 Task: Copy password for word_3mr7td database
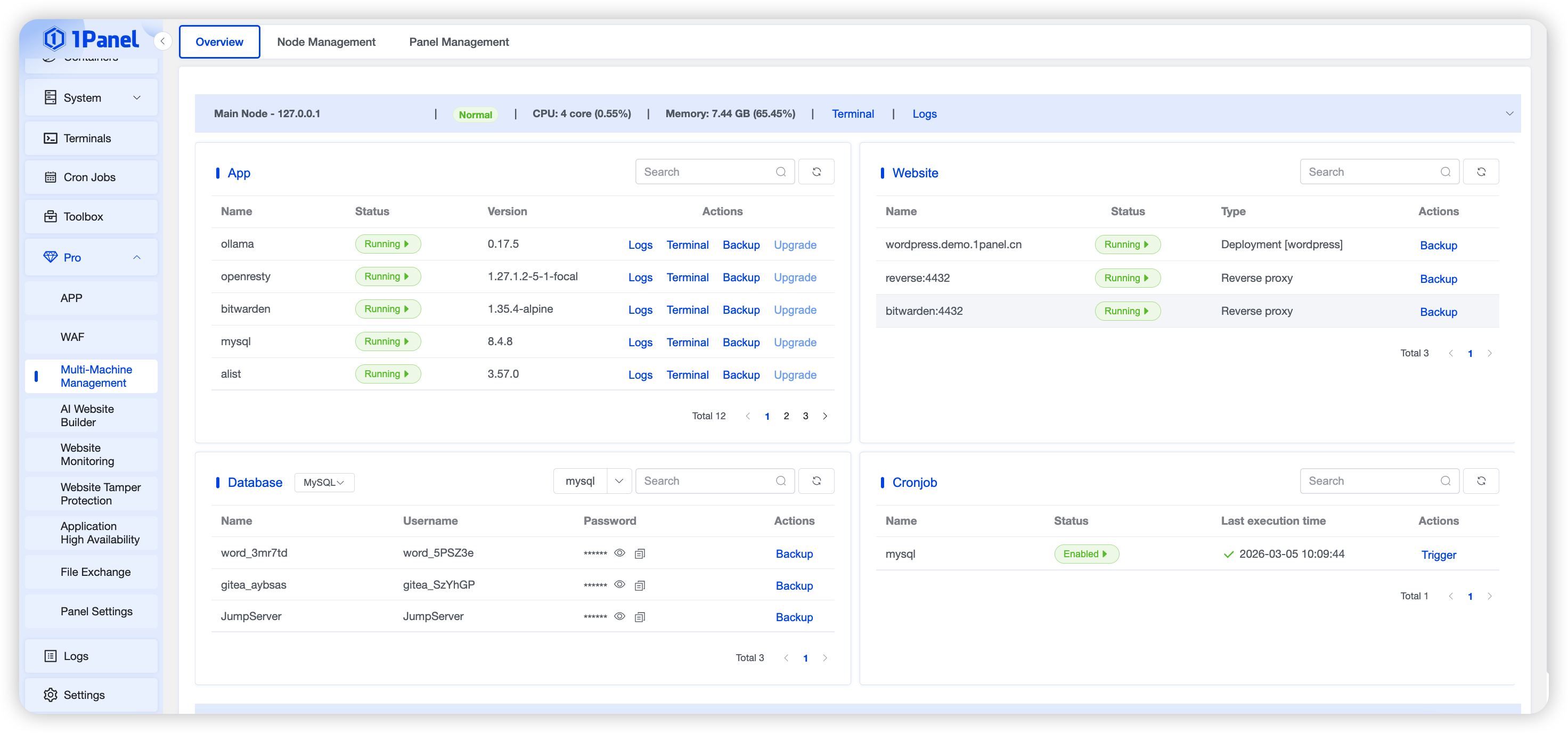pos(640,553)
